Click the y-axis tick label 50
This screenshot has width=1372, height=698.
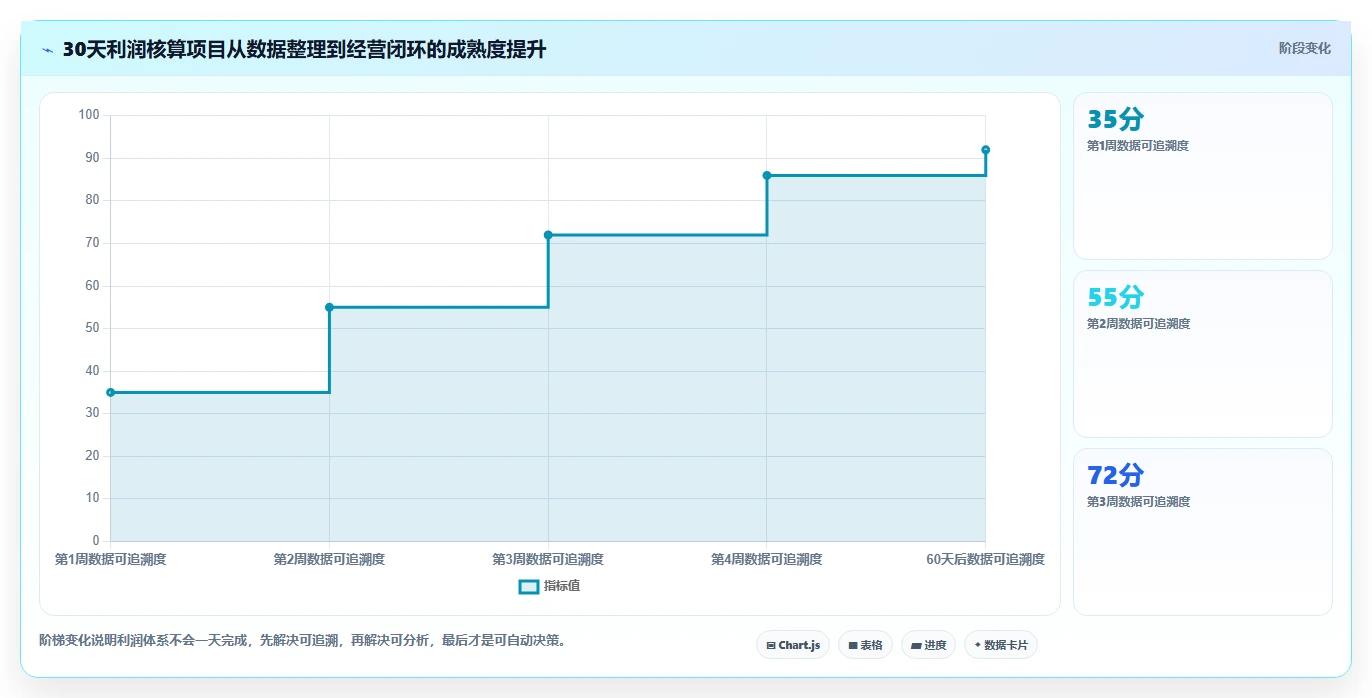[x=92, y=328]
